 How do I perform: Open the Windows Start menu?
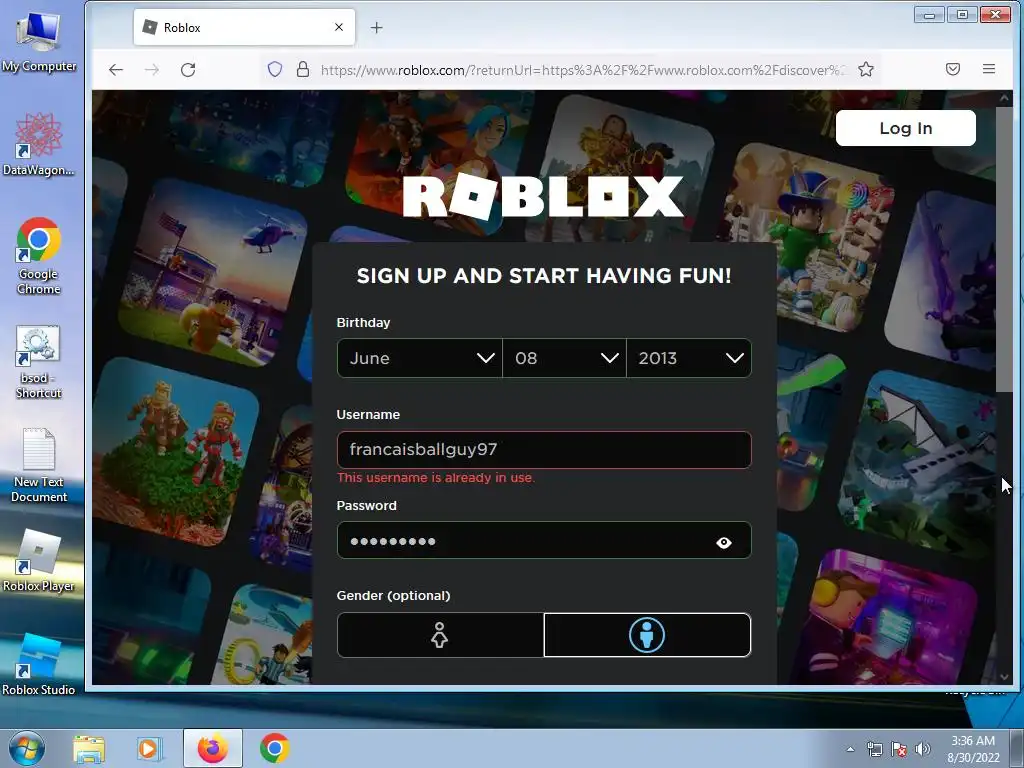(x=27, y=748)
